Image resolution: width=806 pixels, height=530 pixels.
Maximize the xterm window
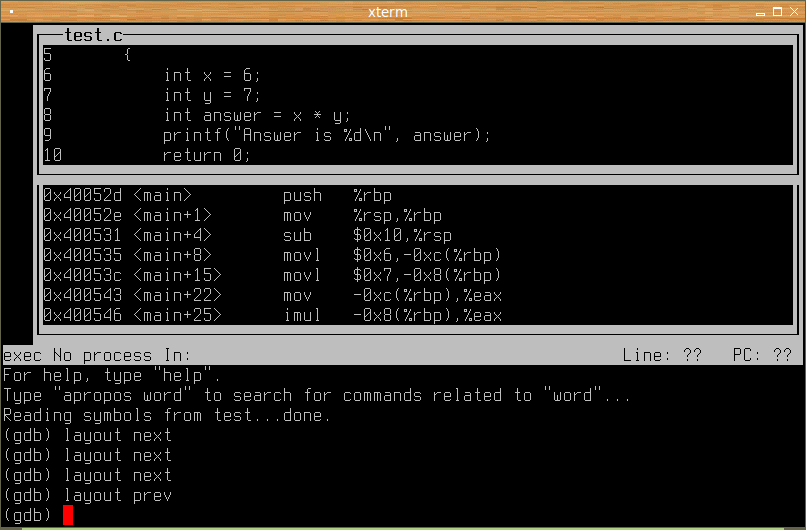pyautogui.click(x=777, y=12)
